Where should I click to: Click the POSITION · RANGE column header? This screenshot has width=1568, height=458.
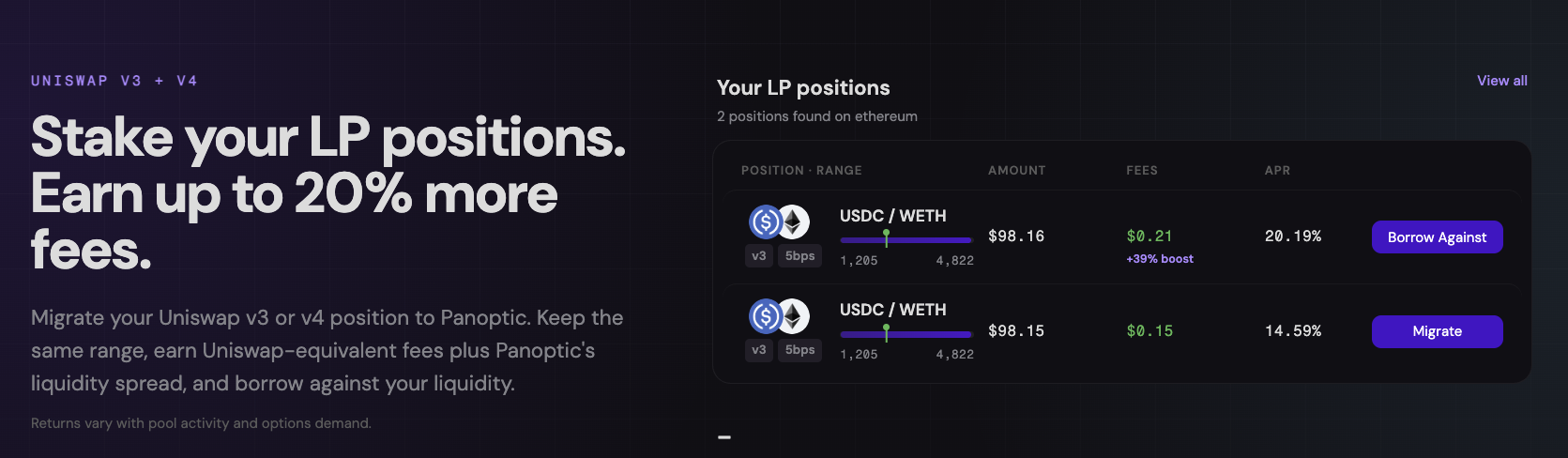click(801, 171)
